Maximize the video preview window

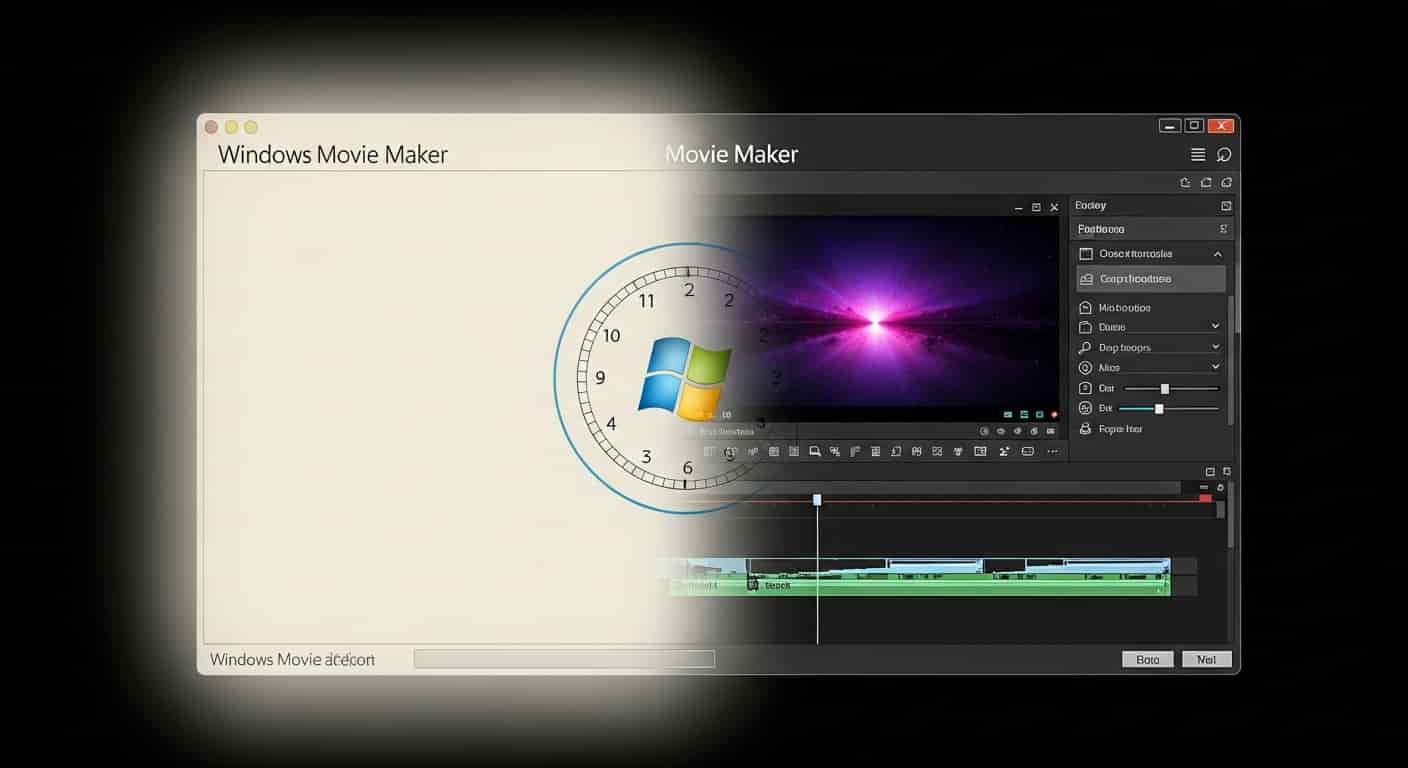[x=1036, y=207]
